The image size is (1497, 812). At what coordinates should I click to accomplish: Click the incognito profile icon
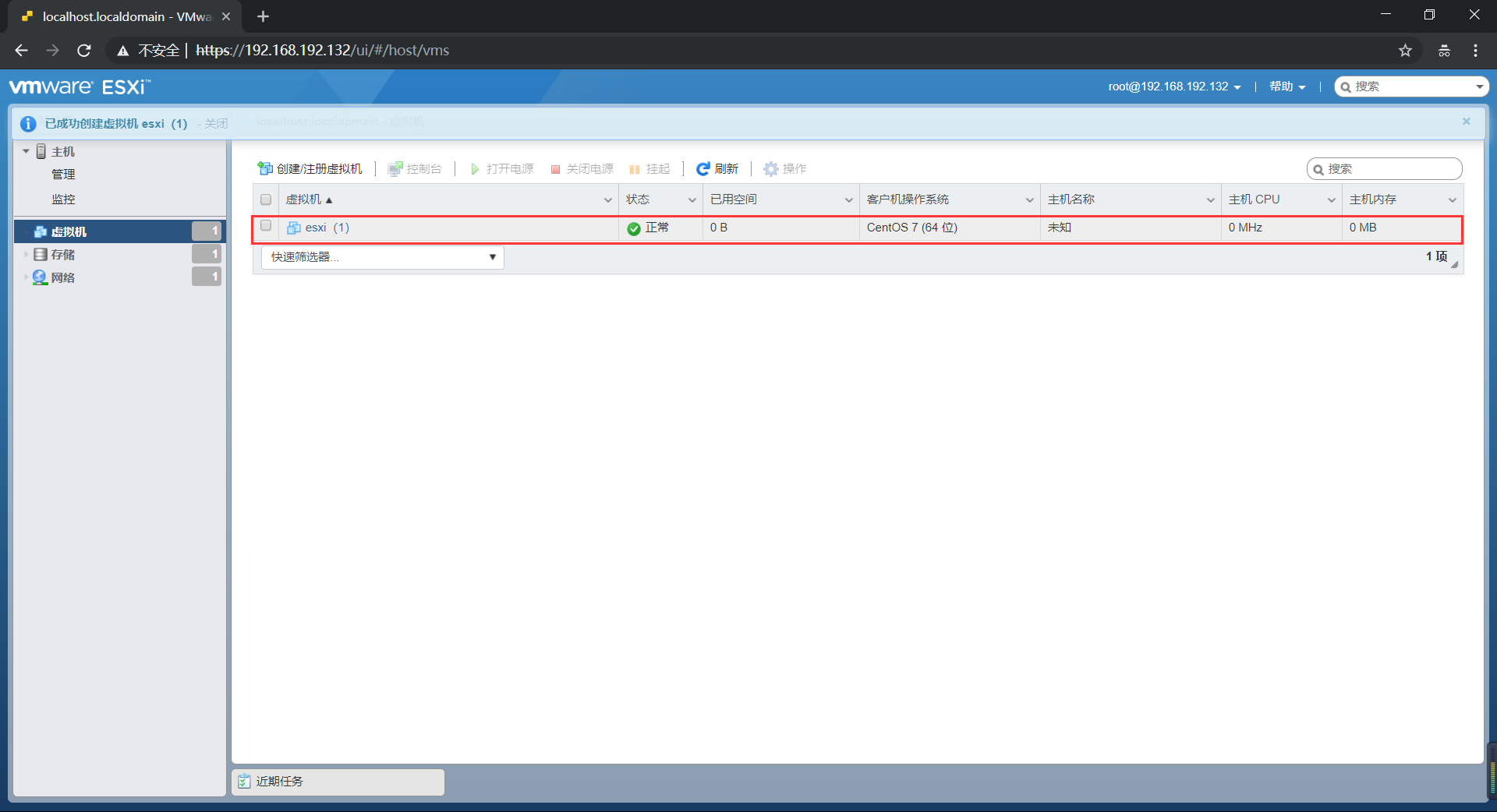click(1444, 51)
